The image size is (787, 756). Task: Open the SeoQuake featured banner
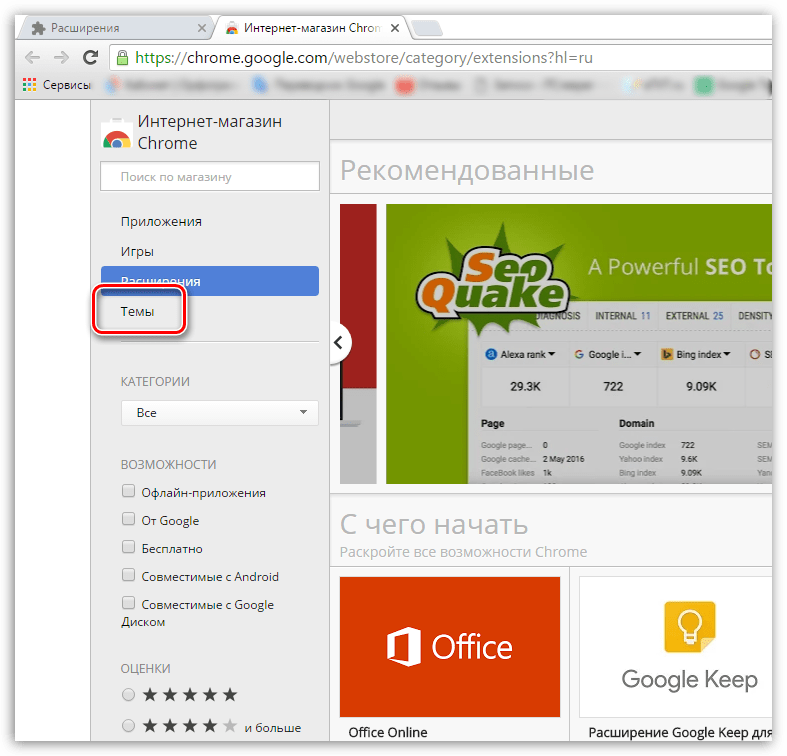point(579,344)
